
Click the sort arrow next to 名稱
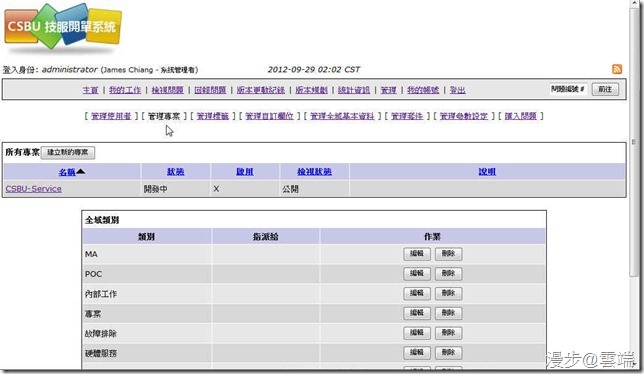[x=80, y=171]
